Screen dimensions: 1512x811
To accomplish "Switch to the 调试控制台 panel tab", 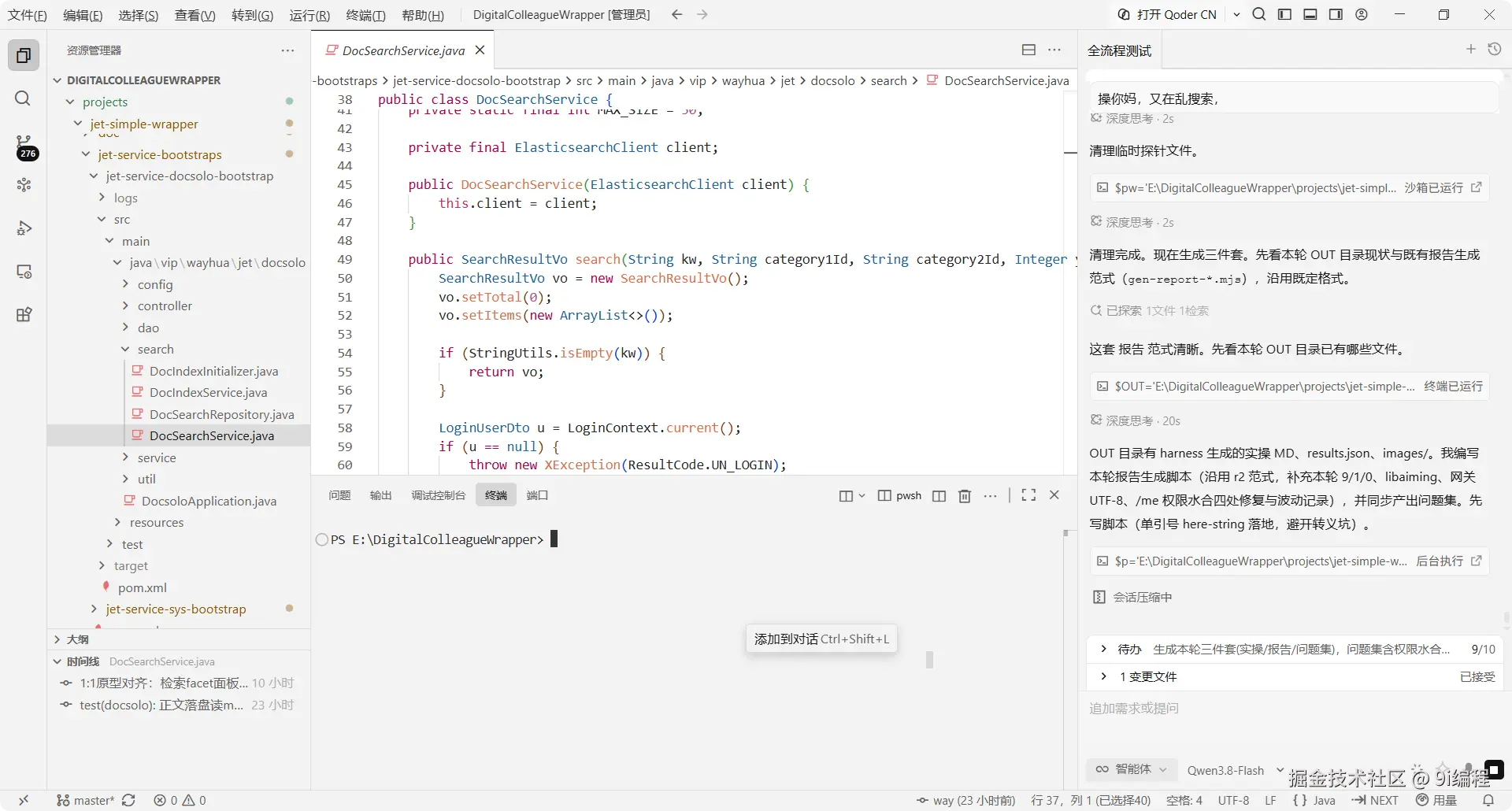I will pyautogui.click(x=438, y=495).
